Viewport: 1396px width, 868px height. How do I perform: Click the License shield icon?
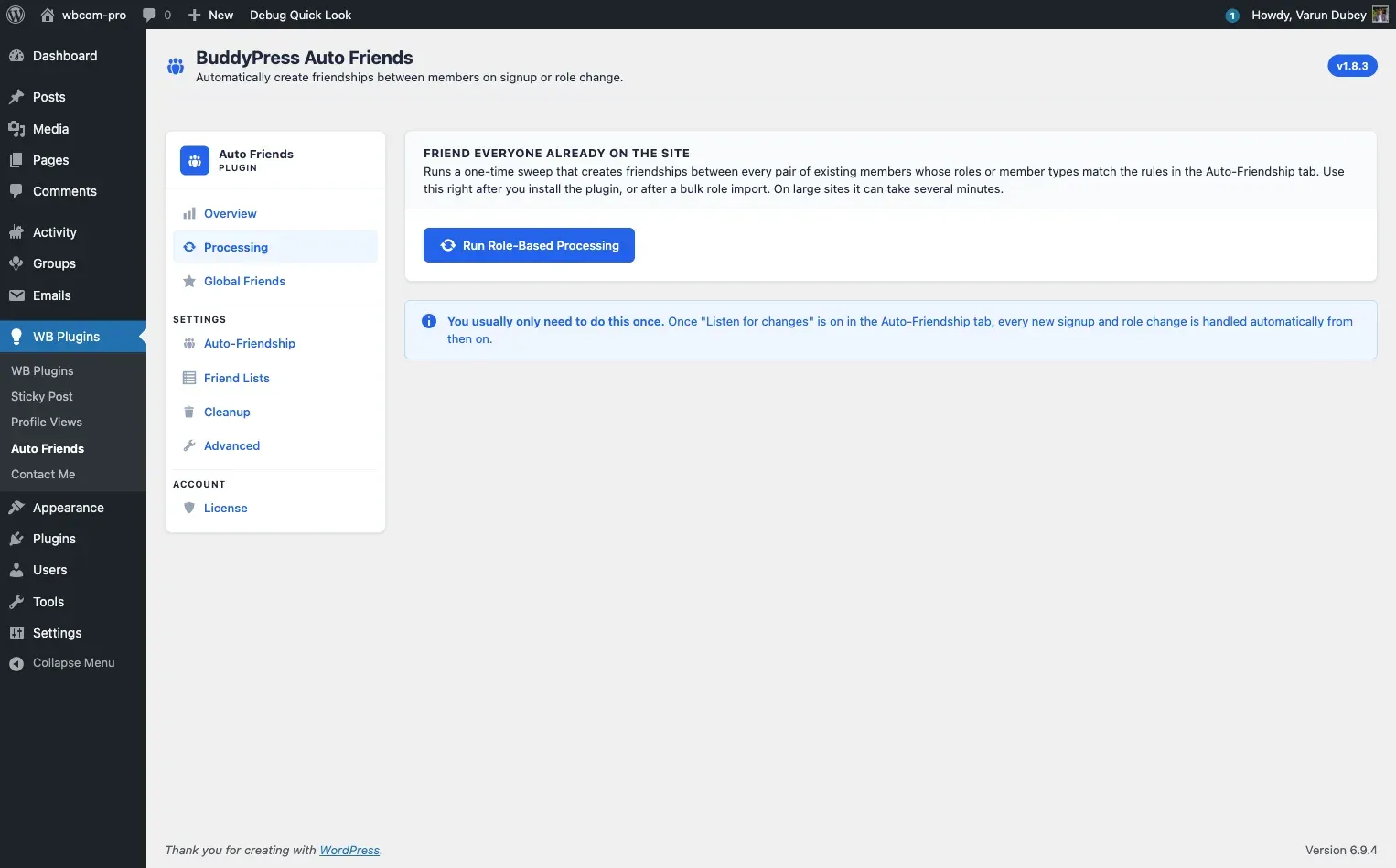point(189,508)
